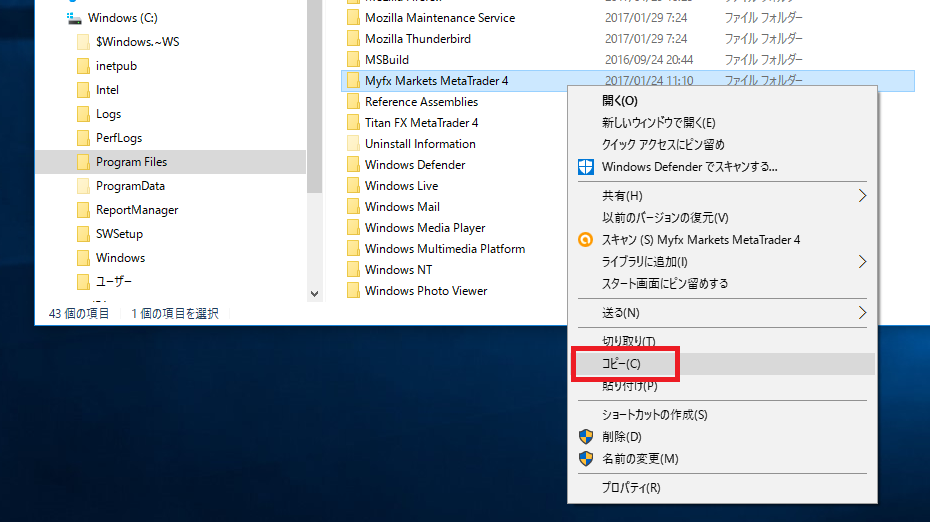Click the MSBuild date 2016/09/24 20:44
This screenshot has height=522, width=930.
tap(649, 60)
